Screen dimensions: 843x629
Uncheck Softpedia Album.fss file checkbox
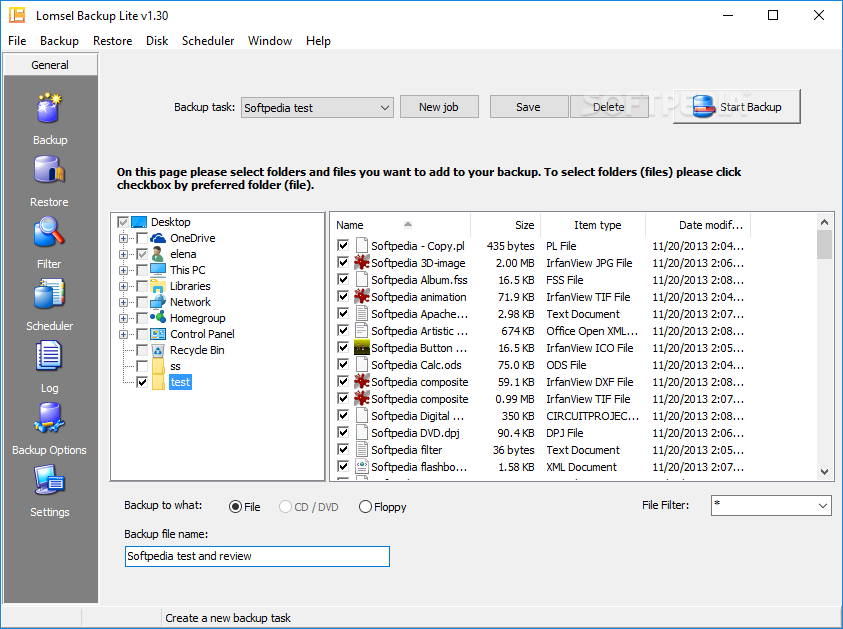[343, 280]
